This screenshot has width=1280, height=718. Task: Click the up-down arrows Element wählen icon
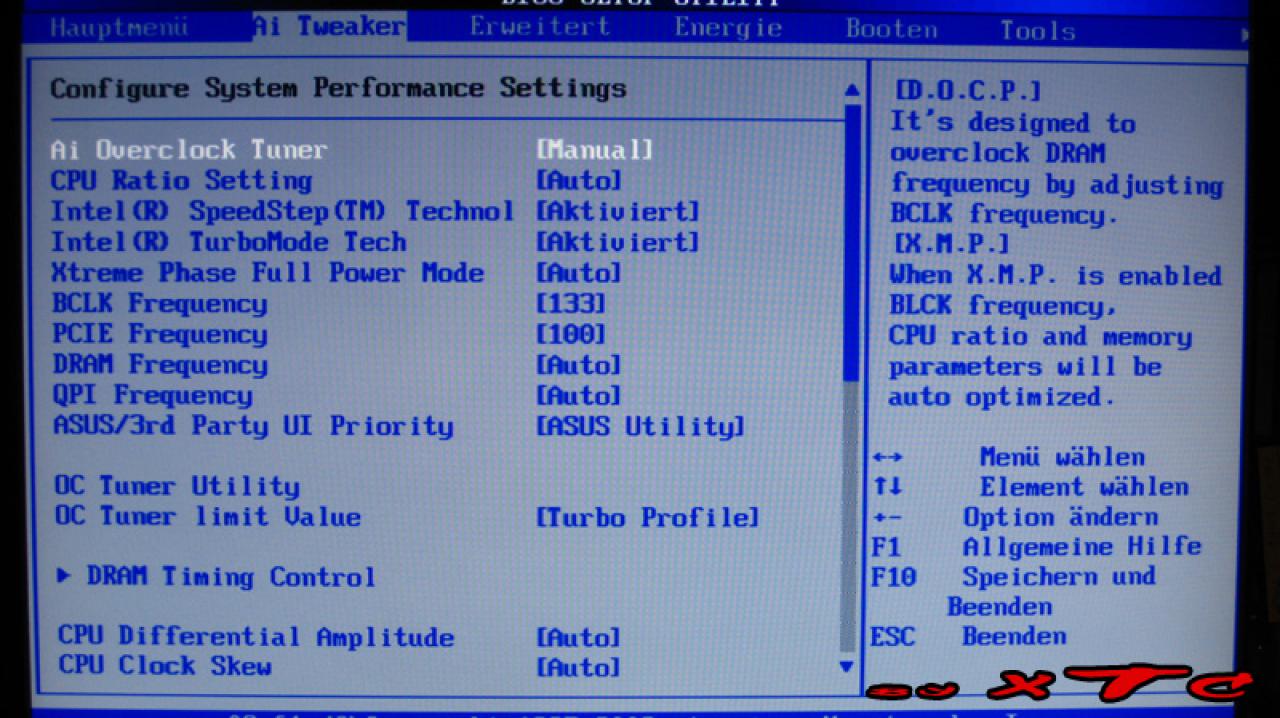click(887, 487)
